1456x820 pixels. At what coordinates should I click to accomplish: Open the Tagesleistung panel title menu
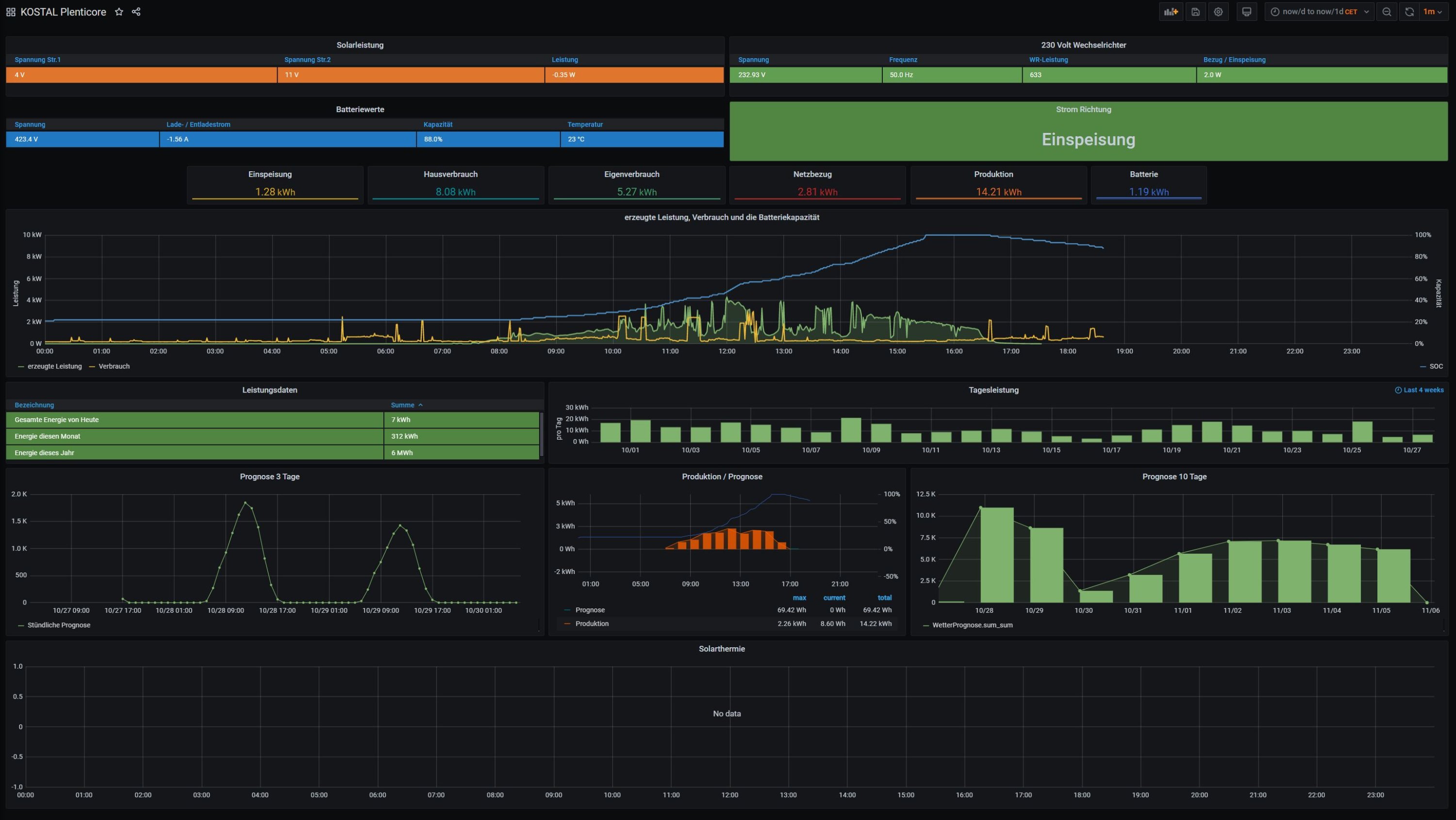coord(993,390)
